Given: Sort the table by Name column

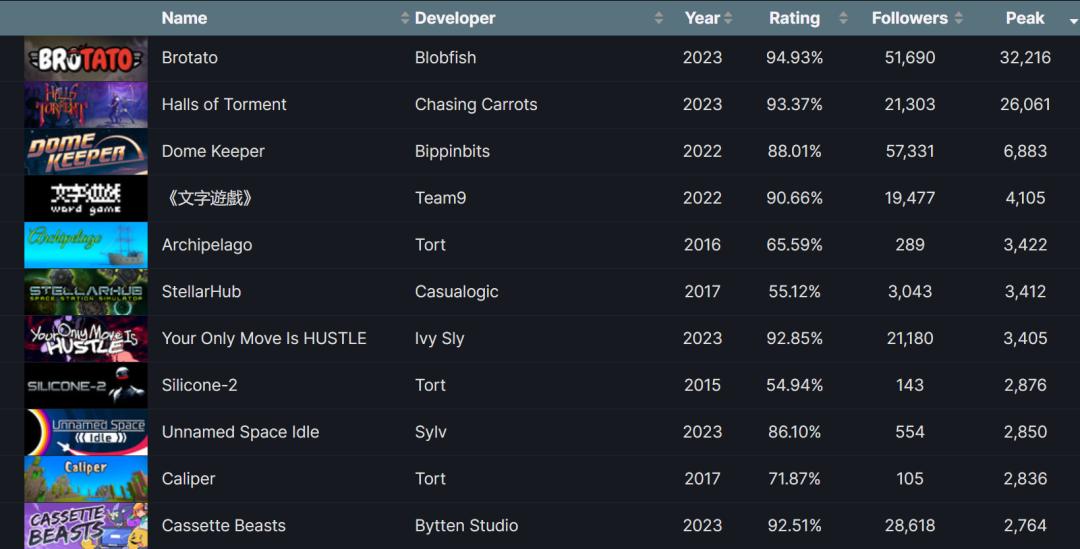Looking at the screenshot, I should (x=184, y=19).
